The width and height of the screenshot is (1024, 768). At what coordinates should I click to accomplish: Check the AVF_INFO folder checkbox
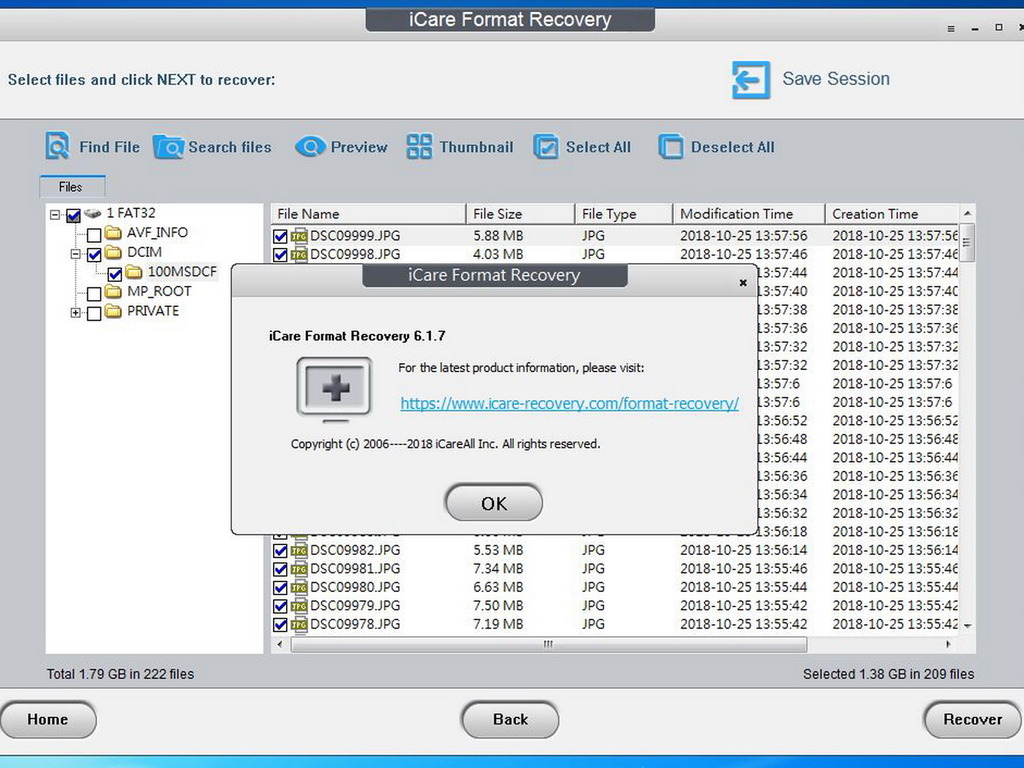pos(94,234)
